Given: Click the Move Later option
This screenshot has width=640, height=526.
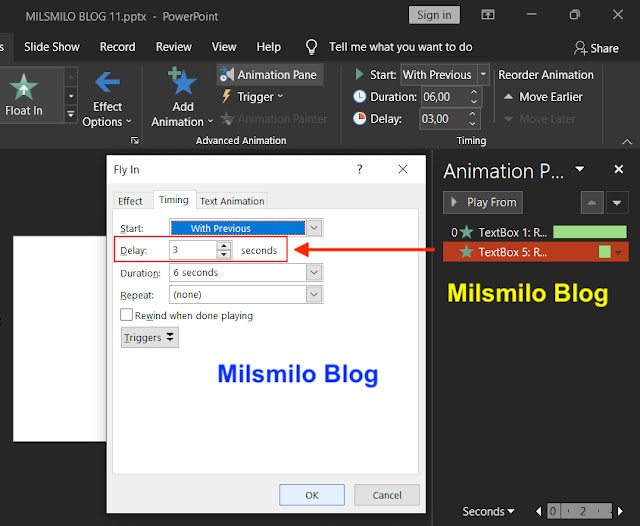Looking at the screenshot, I should tap(540, 119).
